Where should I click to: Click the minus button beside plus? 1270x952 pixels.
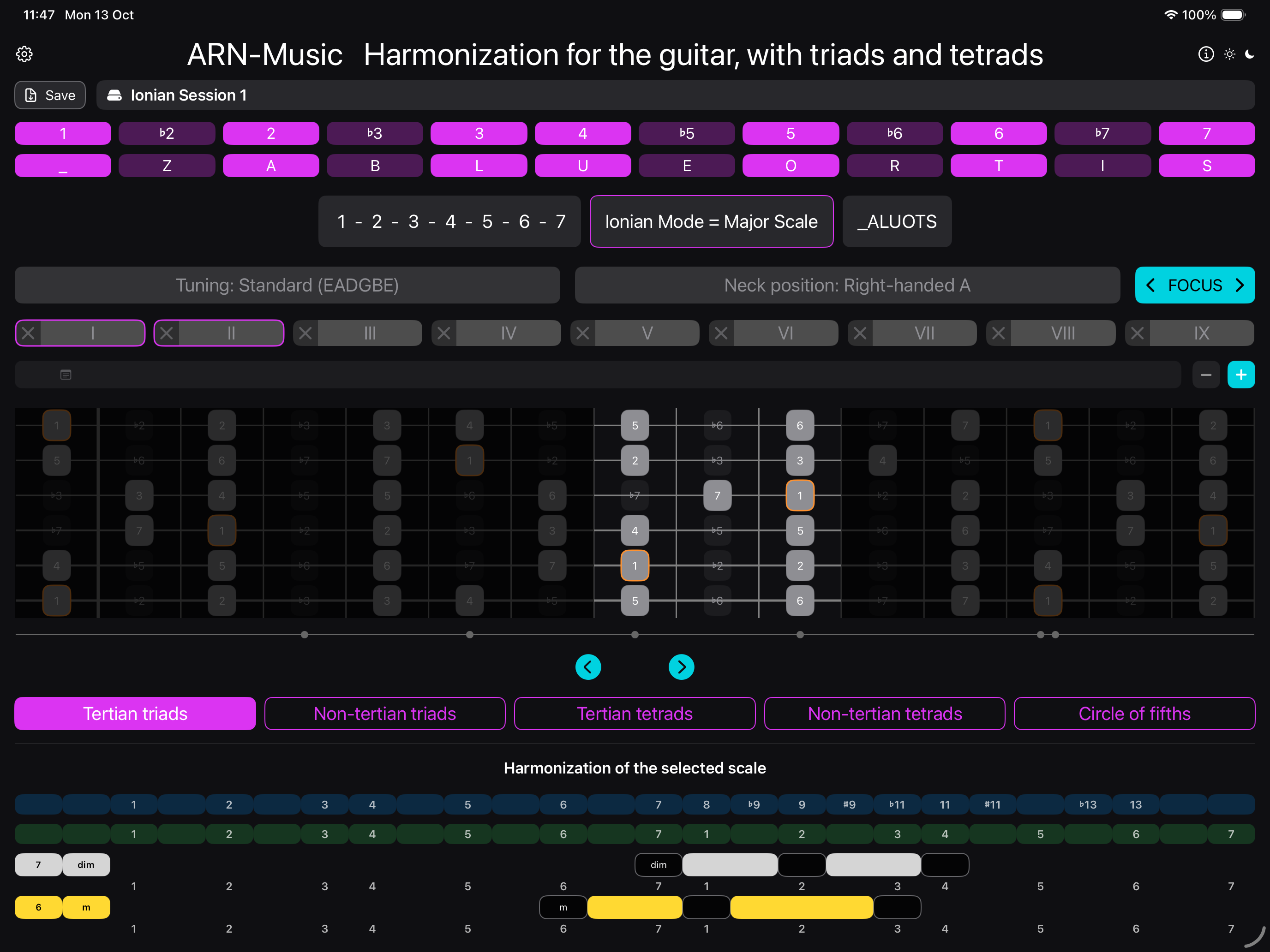click(x=1206, y=375)
